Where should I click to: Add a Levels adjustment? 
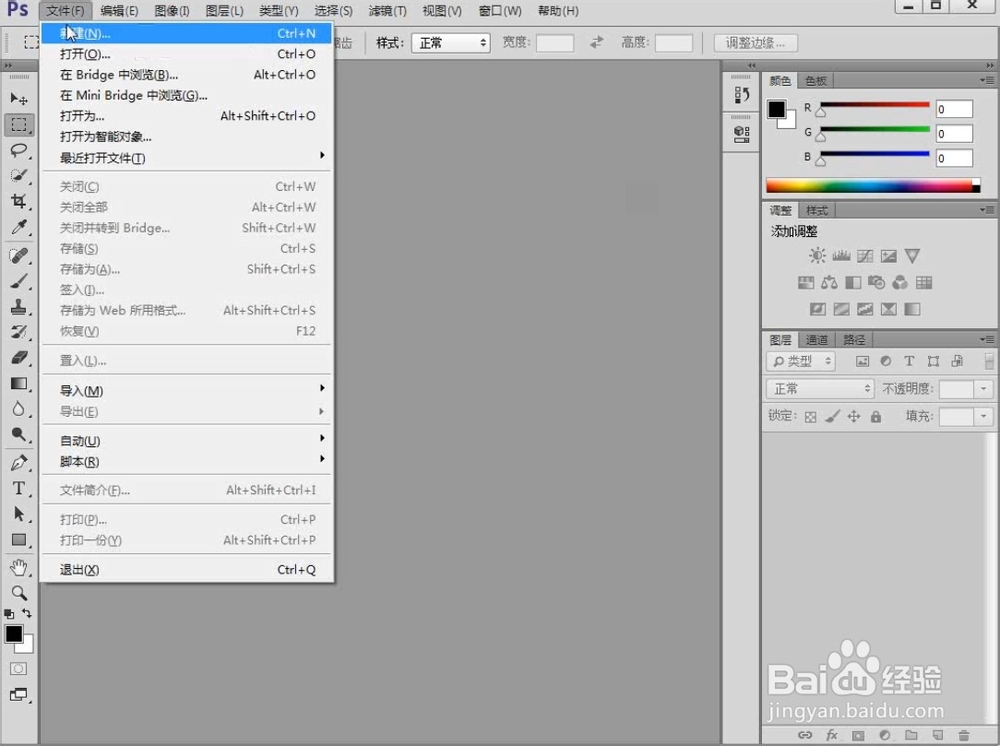click(841, 256)
